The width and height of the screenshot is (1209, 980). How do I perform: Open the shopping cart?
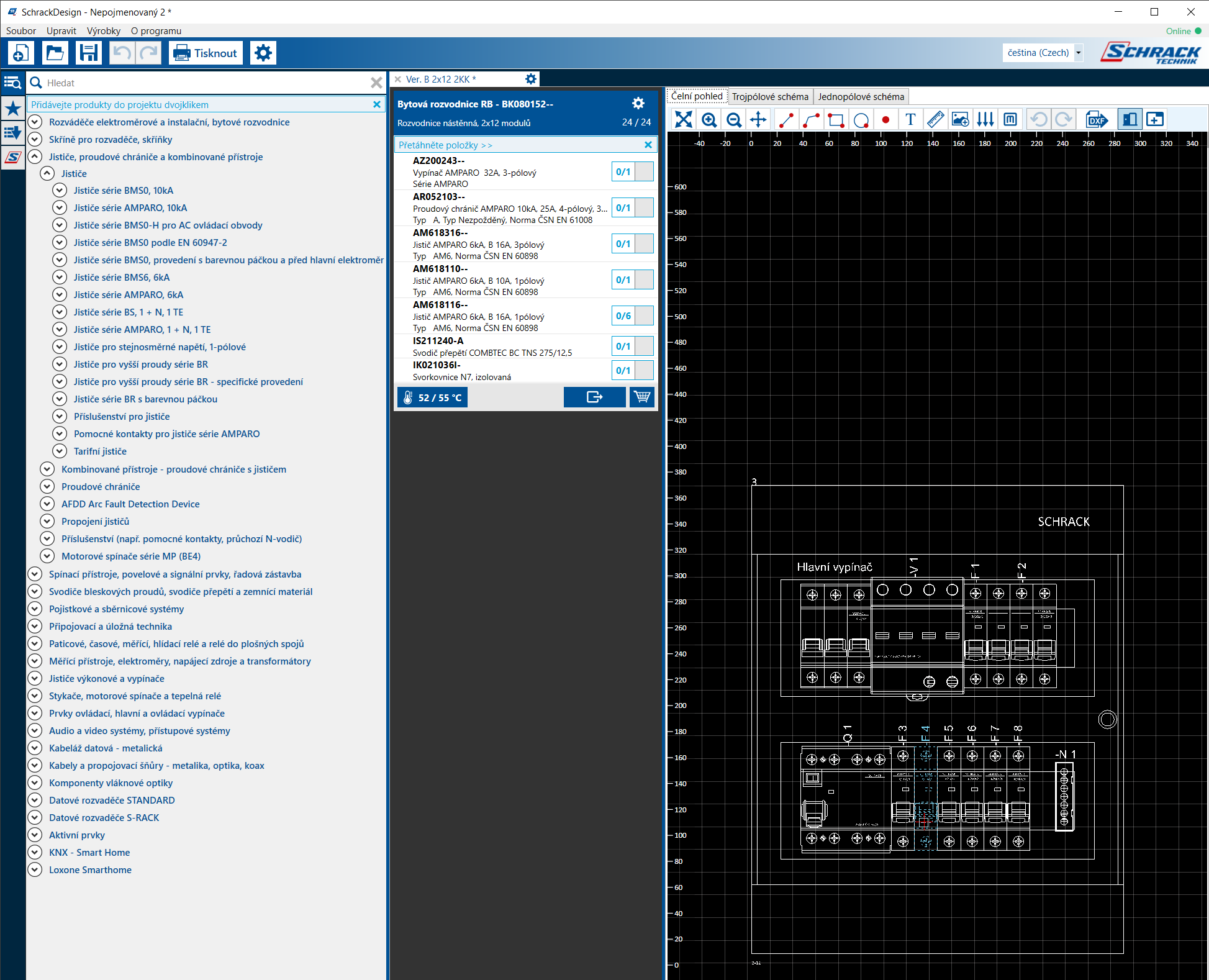pos(642,397)
